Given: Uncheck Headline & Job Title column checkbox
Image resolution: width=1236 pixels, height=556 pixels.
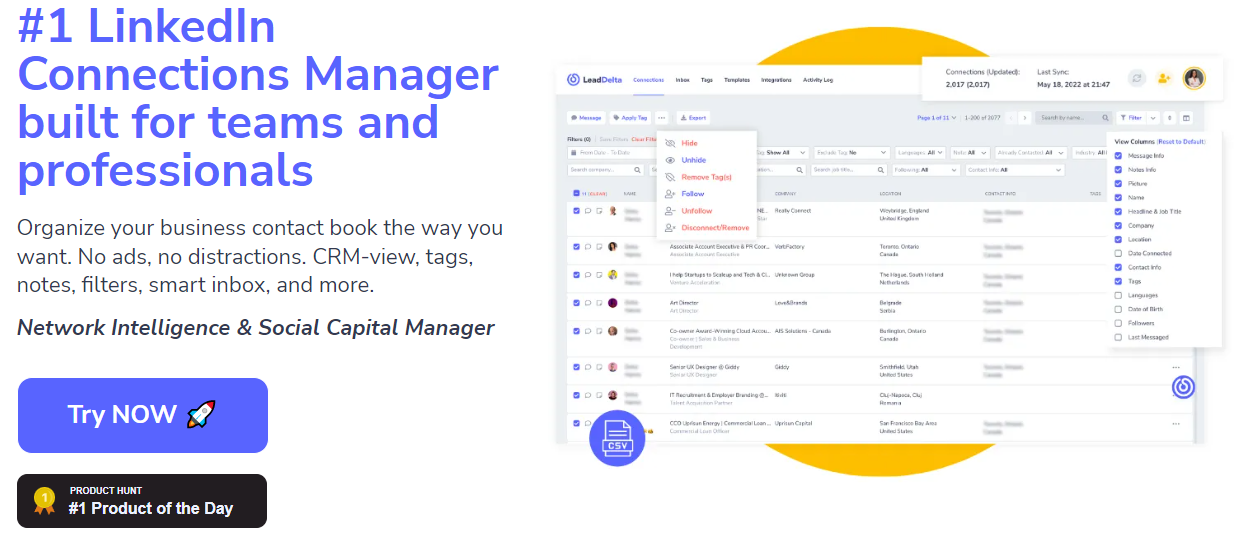Looking at the screenshot, I should pos(1118,212).
